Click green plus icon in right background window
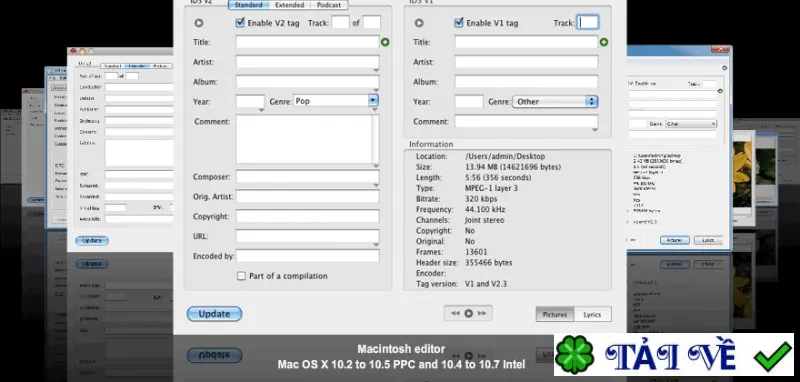This screenshot has height=382, width=800. point(720,91)
